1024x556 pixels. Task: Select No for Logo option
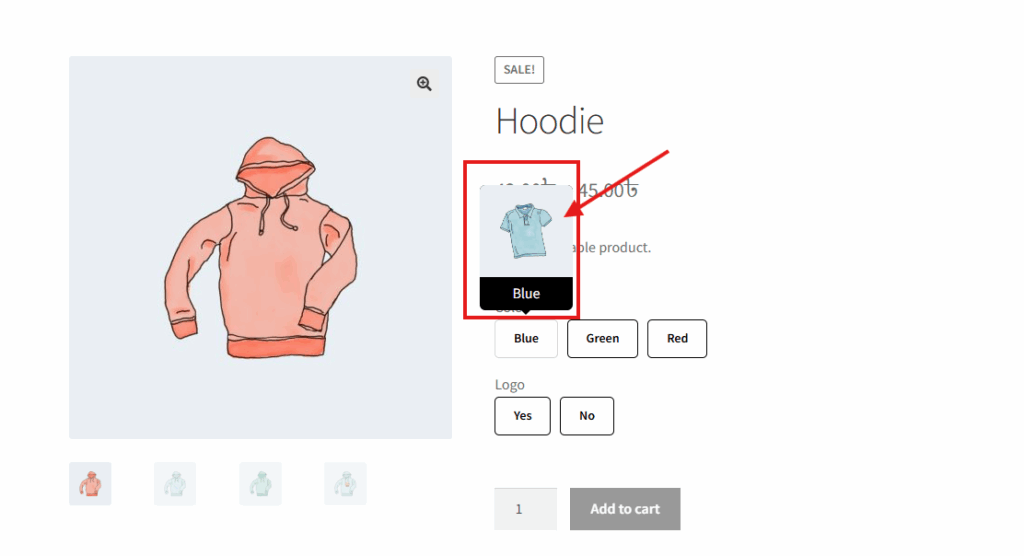586,416
